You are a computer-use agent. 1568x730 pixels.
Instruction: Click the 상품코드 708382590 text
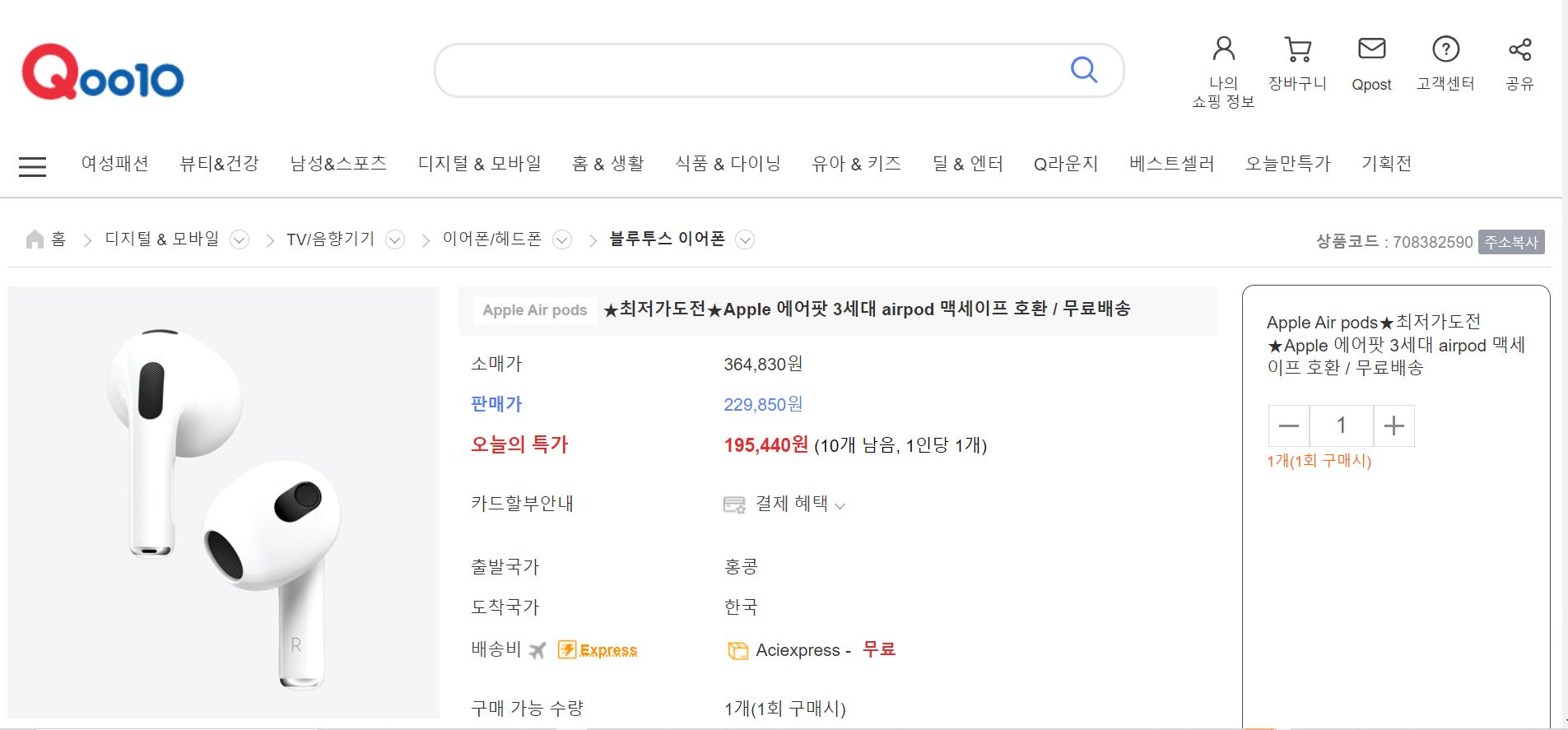point(1394,242)
